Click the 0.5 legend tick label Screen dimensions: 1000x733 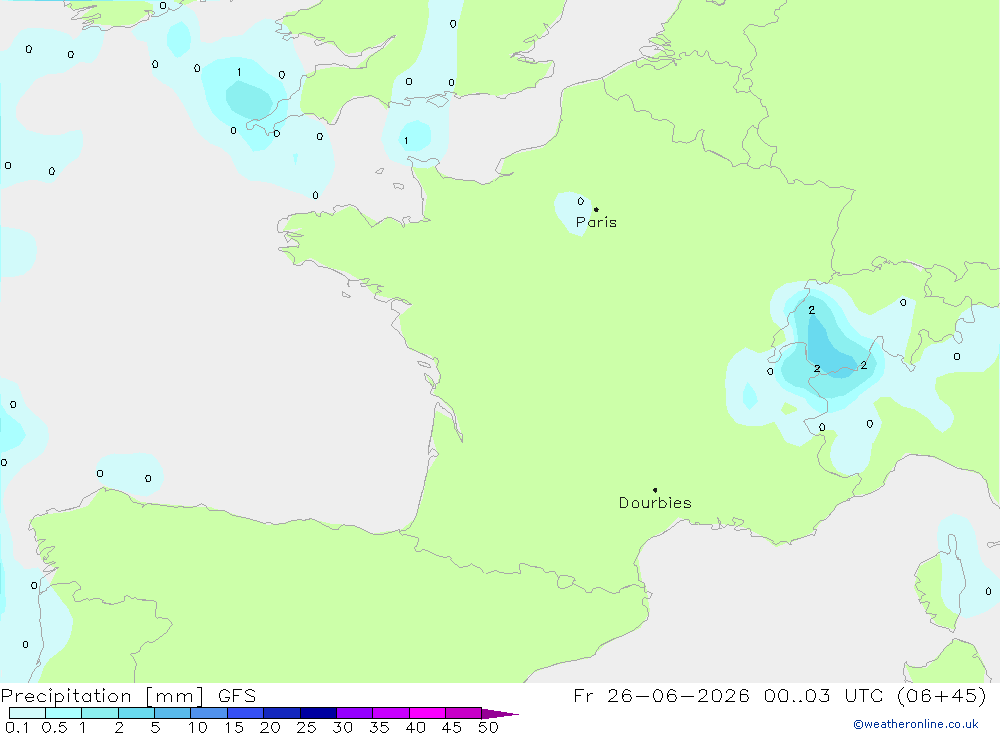pyautogui.click(x=54, y=727)
